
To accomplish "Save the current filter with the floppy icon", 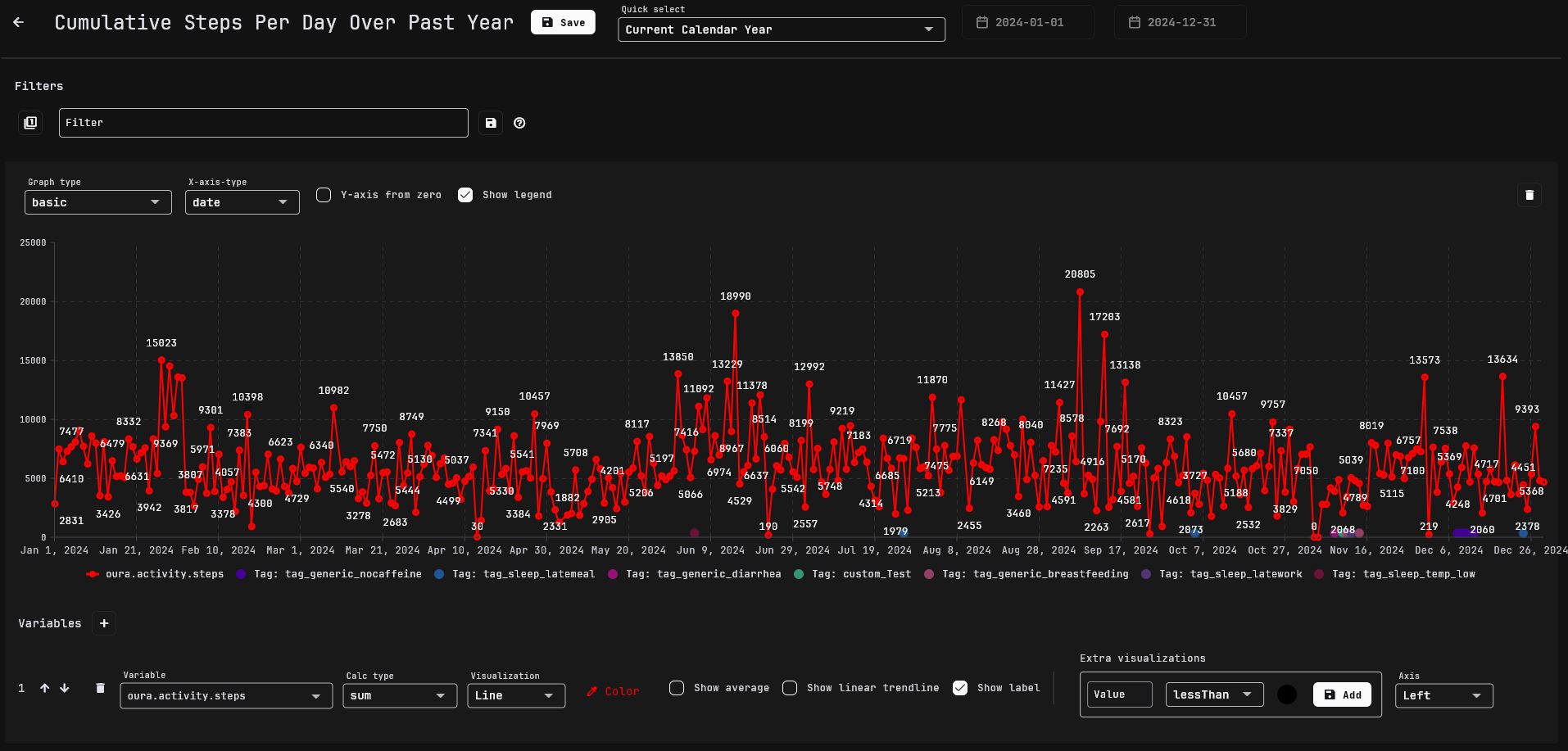I will pos(490,122).
